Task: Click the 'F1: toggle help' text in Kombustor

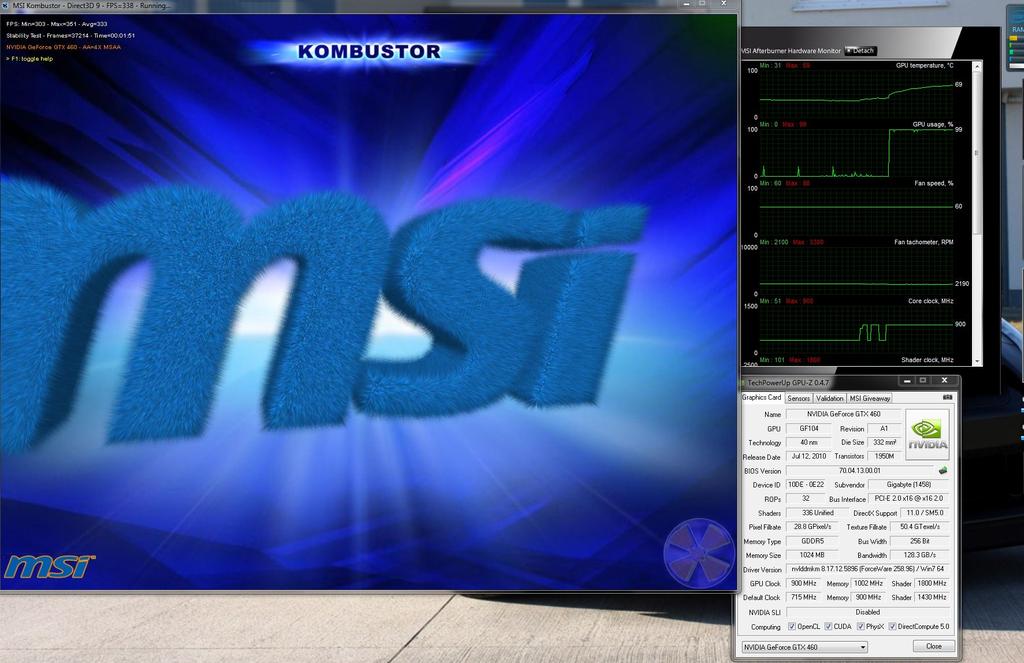Action: point(29,59)
